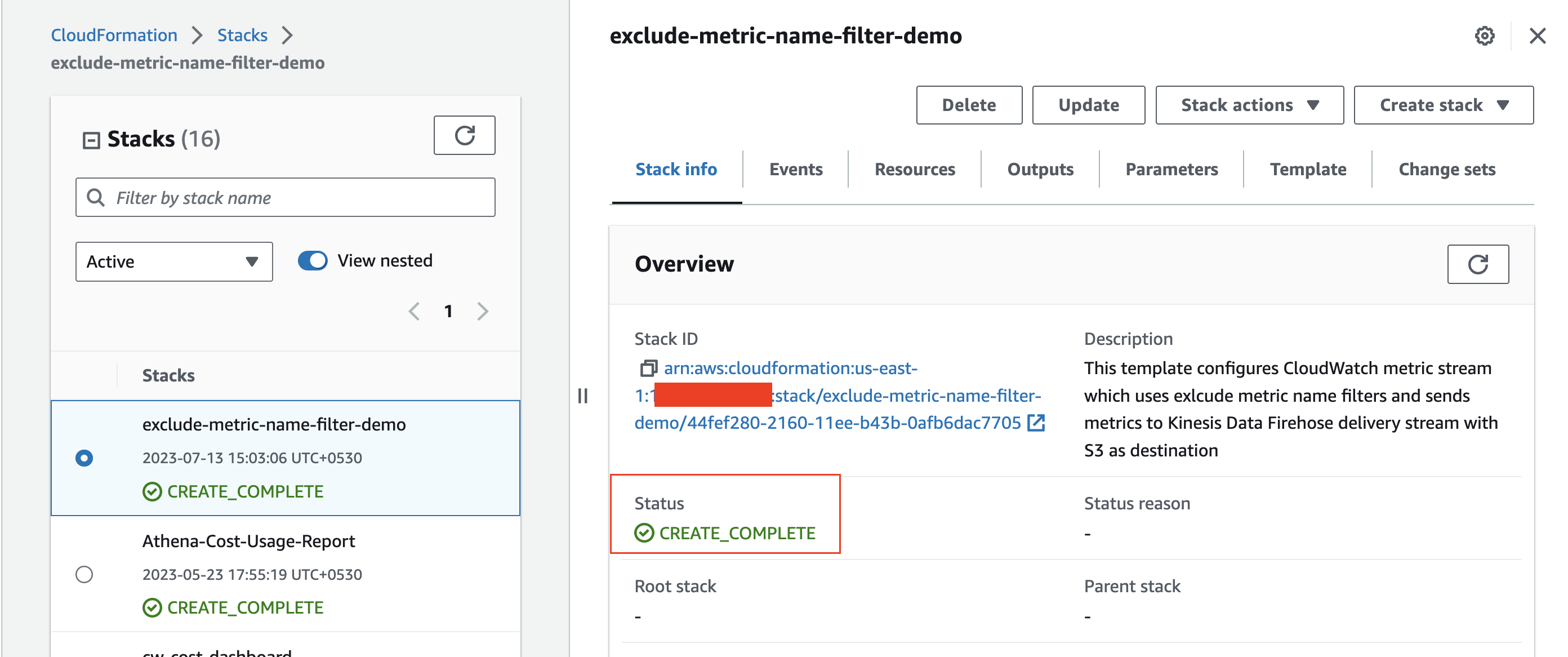The width and height of the screenshot is (1568, 657).
Task: Navigate to Stacks via breadcrumb link
Action: point(242,35)
